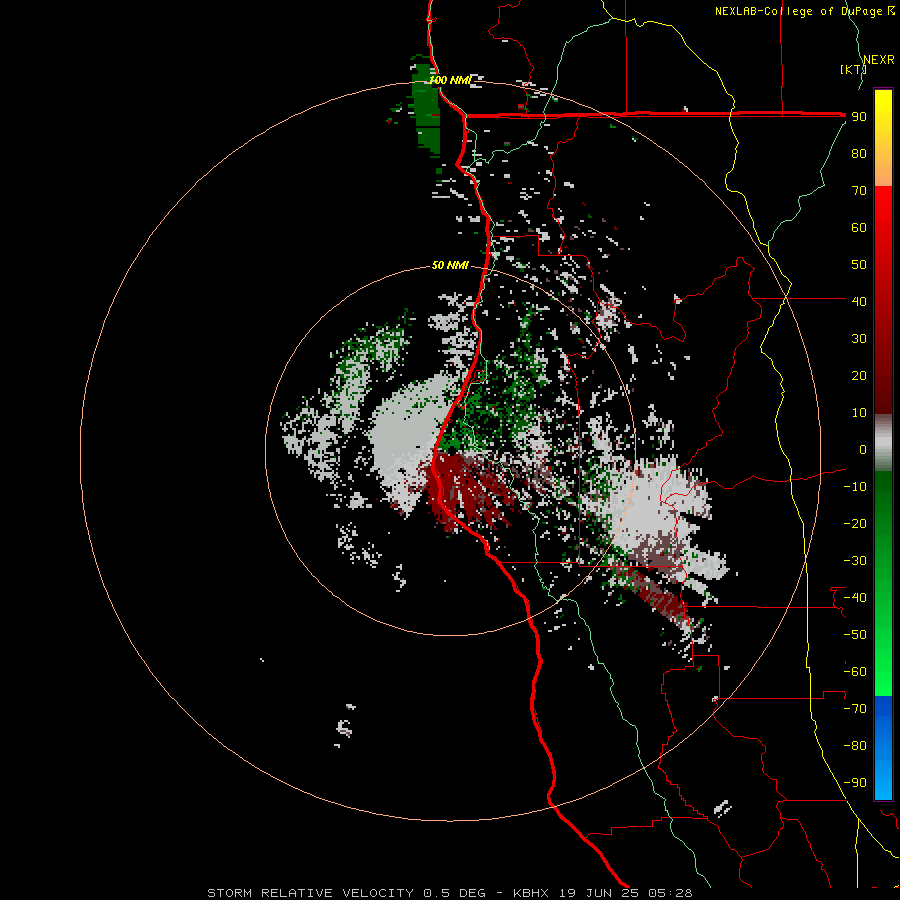The height and width of the screenshot is (900, 900).
Task: Click the gray zero-velocity segment of the color bar
Action: [x=883, y=443]
